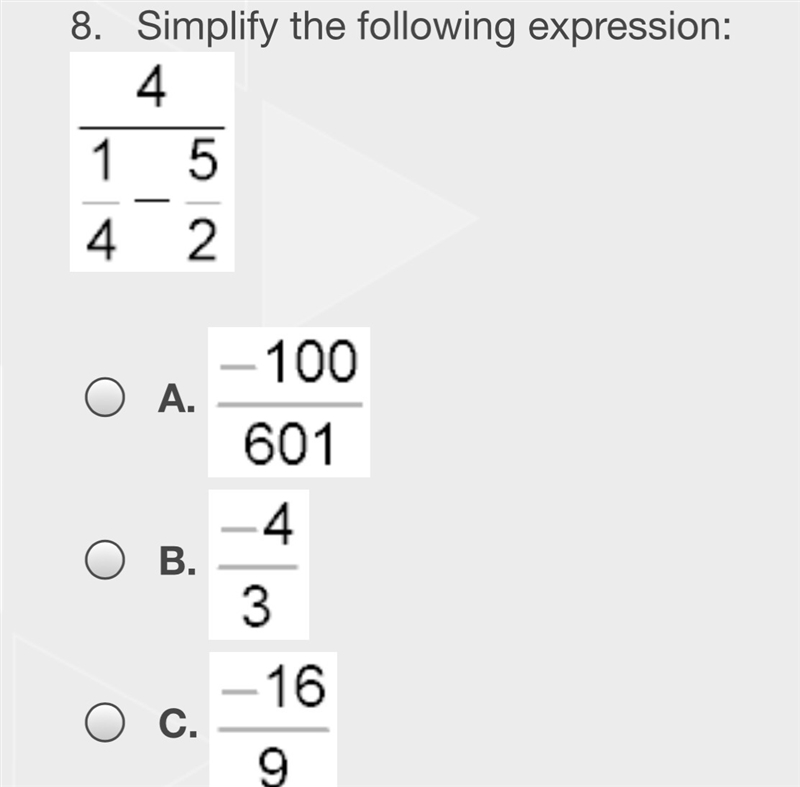Click the 16 numerator in option C
This screenshot has height=787, width=800.
point(296,686)
